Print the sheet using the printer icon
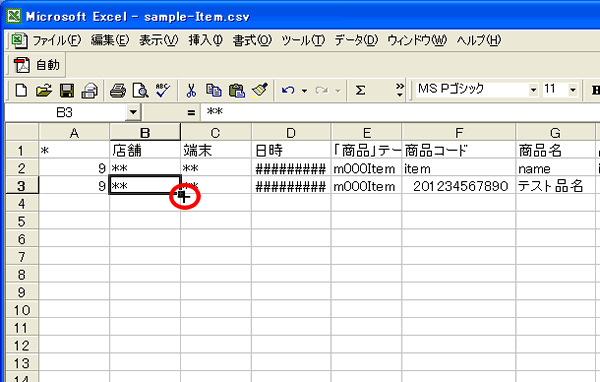The height and width of the screenshot is (382, 600). coord(117,91)
